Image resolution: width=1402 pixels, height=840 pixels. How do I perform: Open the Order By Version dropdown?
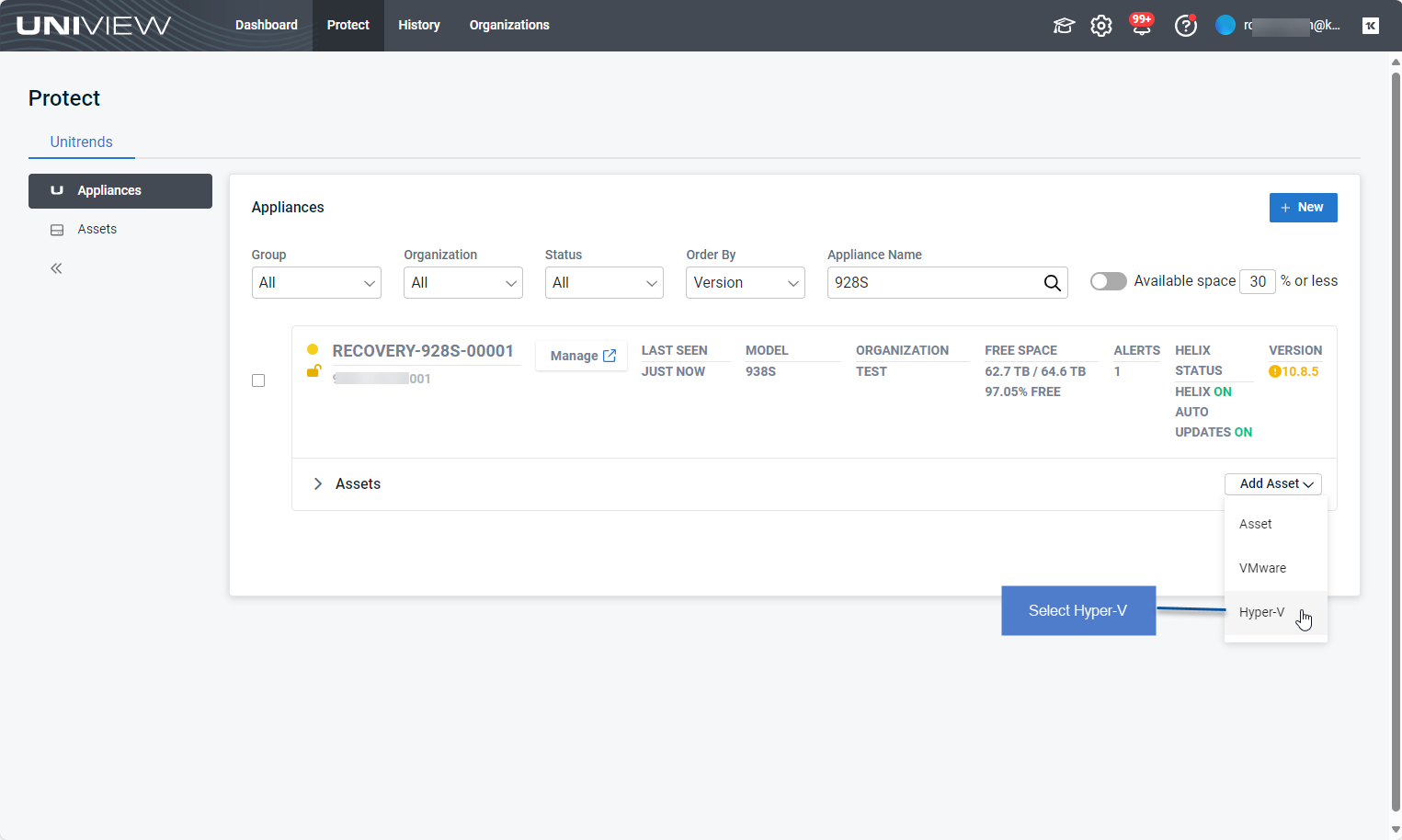(x=746, y=283)
